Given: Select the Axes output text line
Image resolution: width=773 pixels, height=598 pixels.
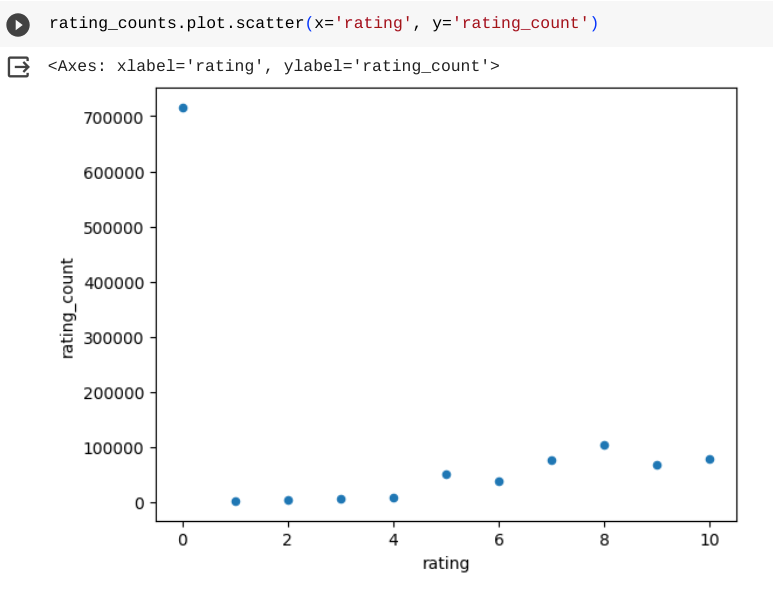Looking at the screenshot, I should [273, 67].
